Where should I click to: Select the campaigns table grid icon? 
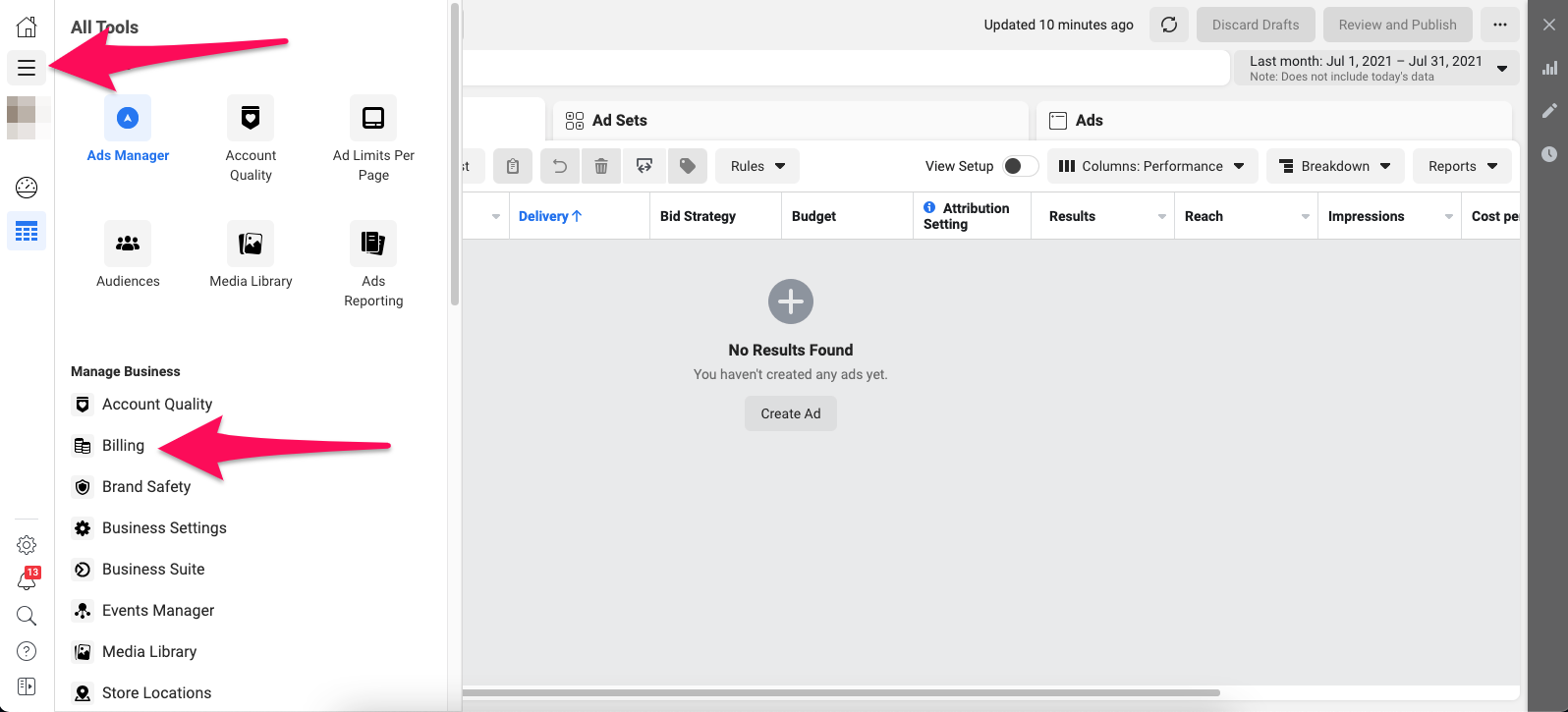(x=27, y=232)
